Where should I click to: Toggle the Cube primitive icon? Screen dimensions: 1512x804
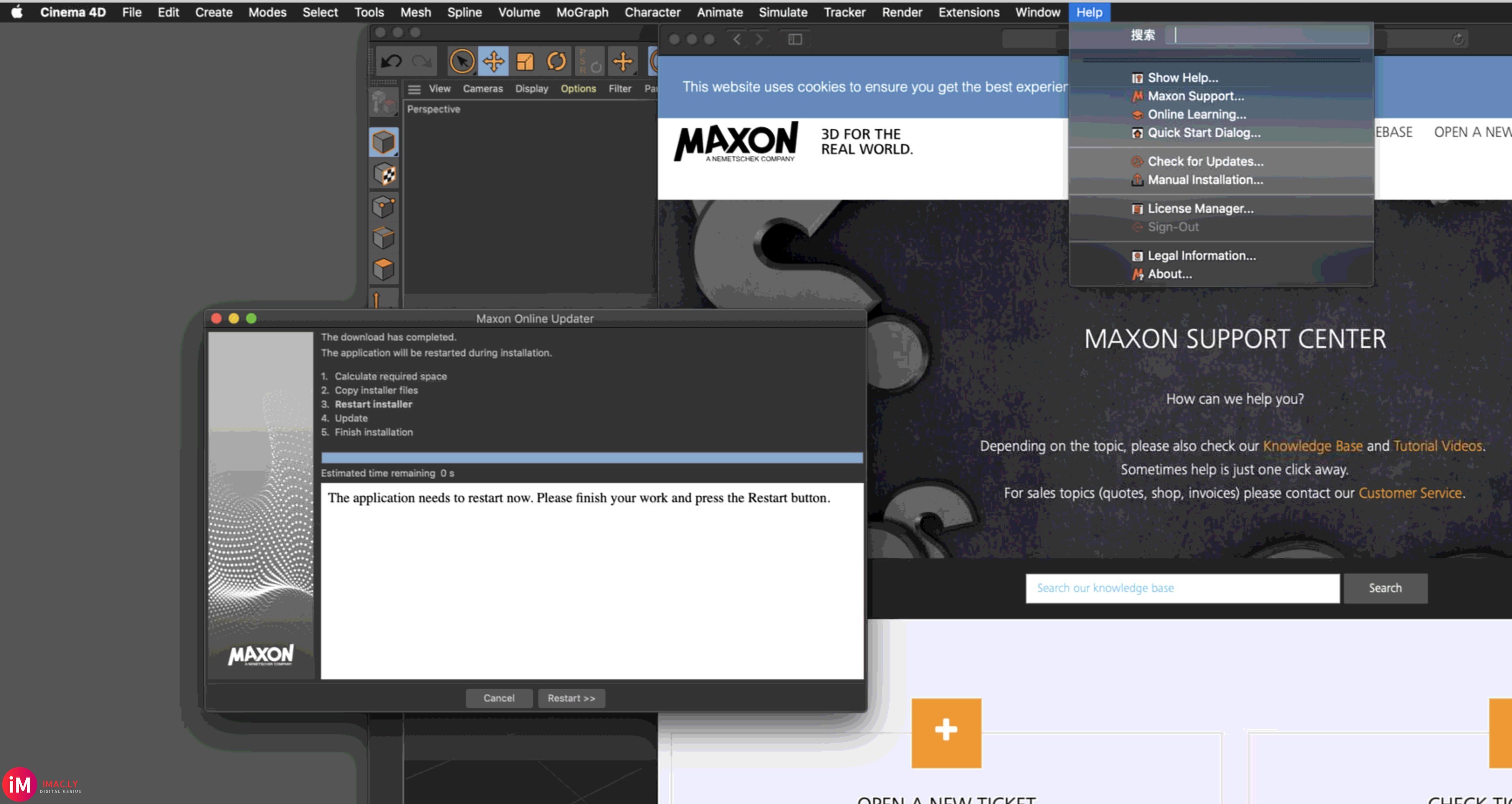pos(385,141)
